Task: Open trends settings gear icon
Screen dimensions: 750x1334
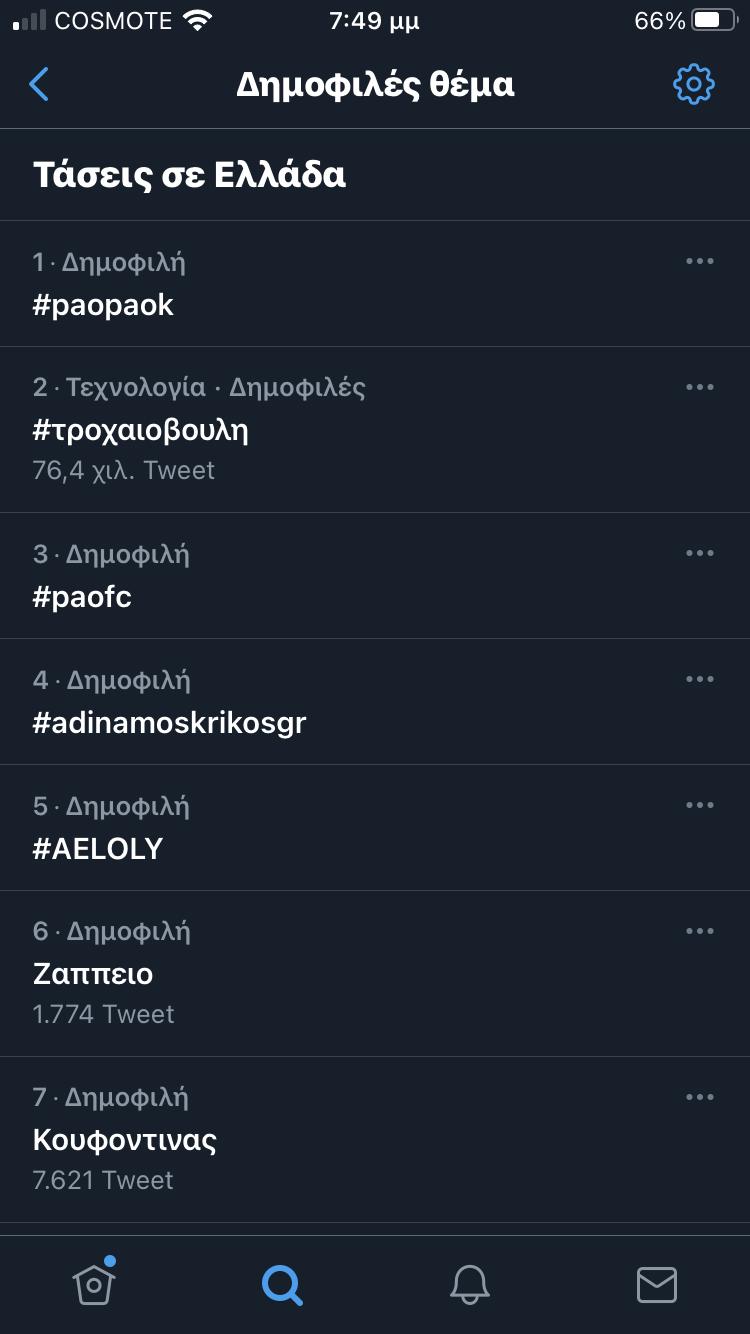Action: tap(693, 85)
